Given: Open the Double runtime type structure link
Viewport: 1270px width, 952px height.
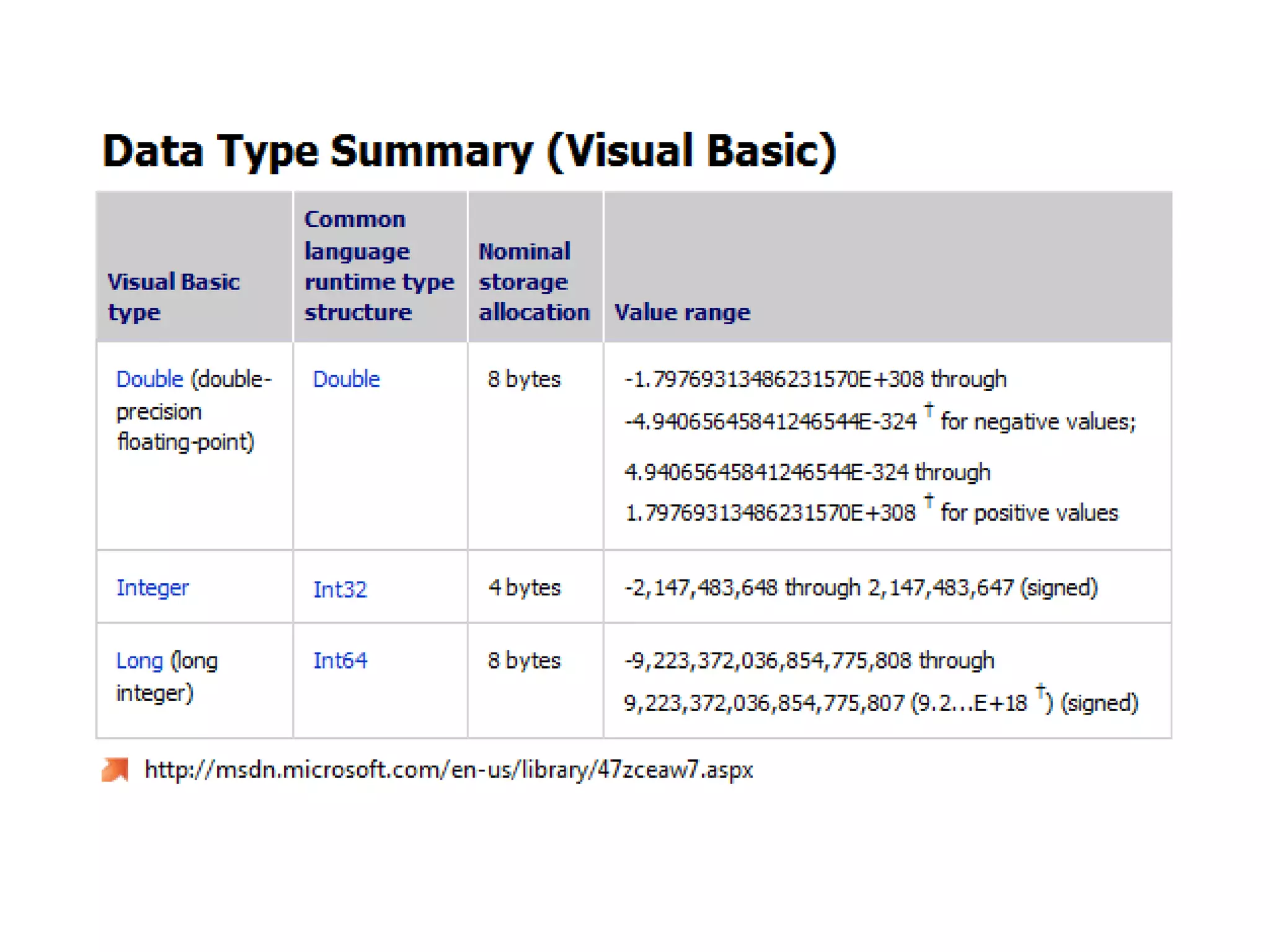Looking at the screenshot, I should [x=346, y=379].
